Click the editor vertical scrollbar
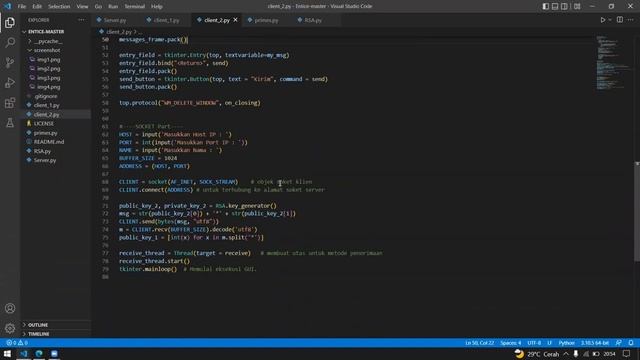 [x=637, y=211]
